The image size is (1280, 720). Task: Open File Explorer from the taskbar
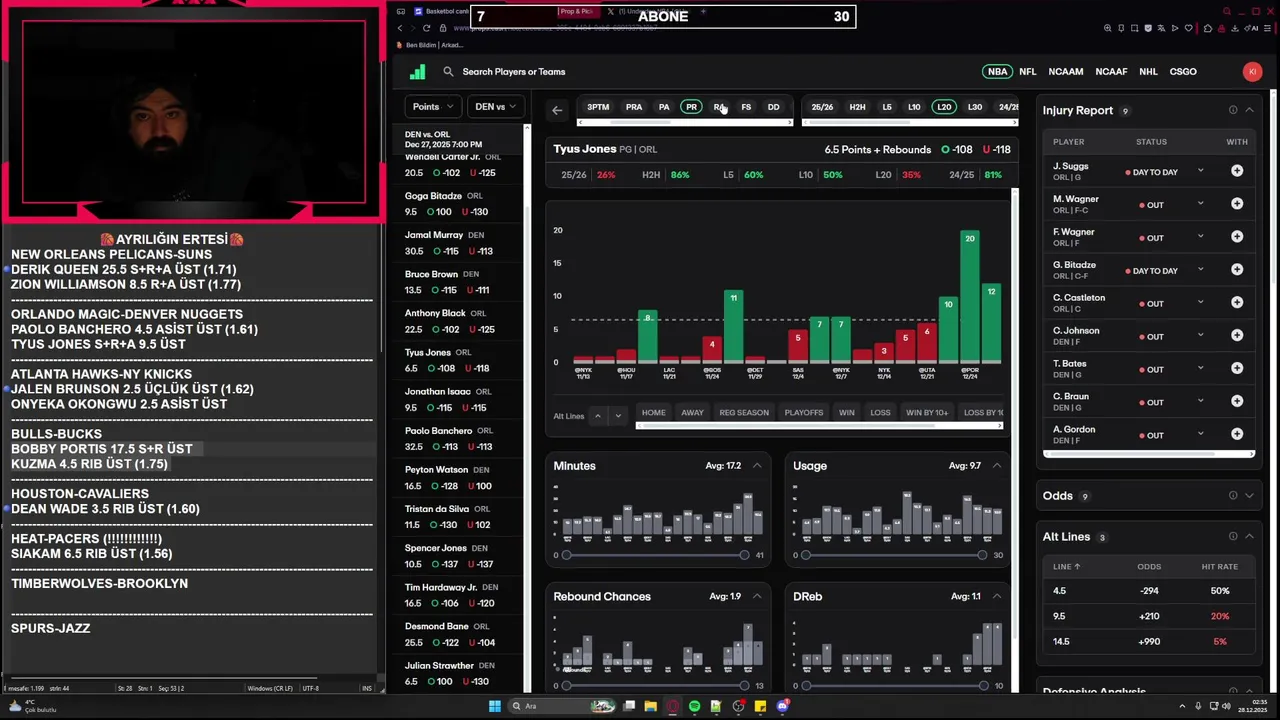click(650, 706)
